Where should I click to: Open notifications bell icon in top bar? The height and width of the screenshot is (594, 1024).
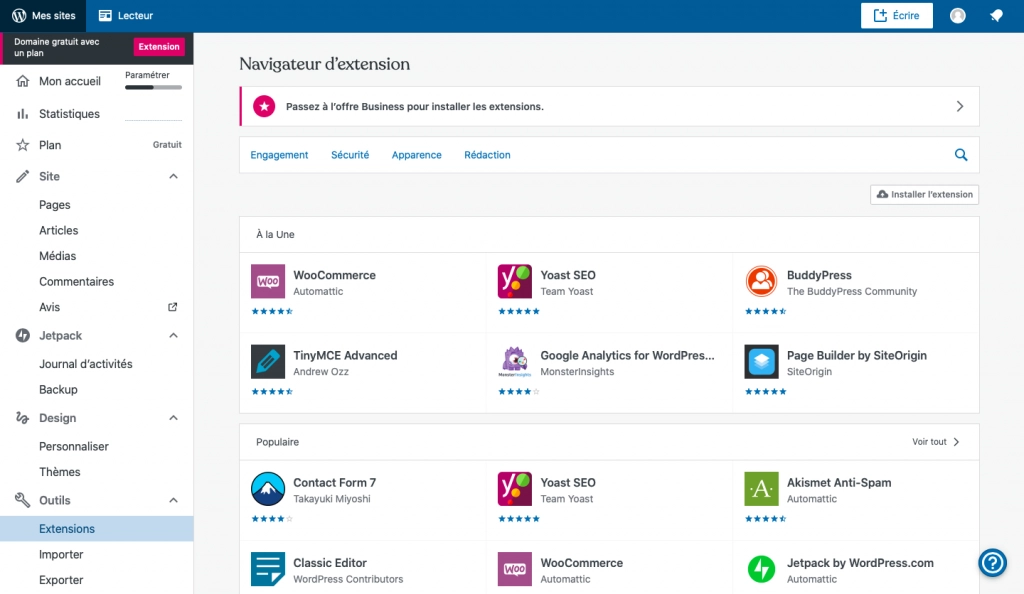click(x=996, y=16)
